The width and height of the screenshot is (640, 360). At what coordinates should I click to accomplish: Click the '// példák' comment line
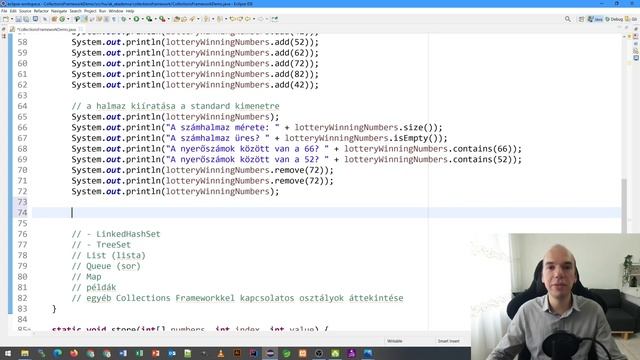coord(94,287)
